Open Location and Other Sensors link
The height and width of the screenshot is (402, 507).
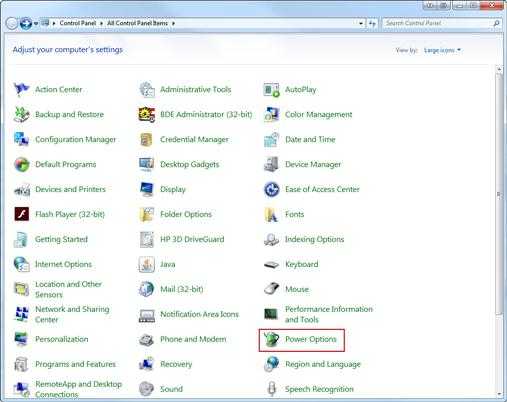[68, 289]
